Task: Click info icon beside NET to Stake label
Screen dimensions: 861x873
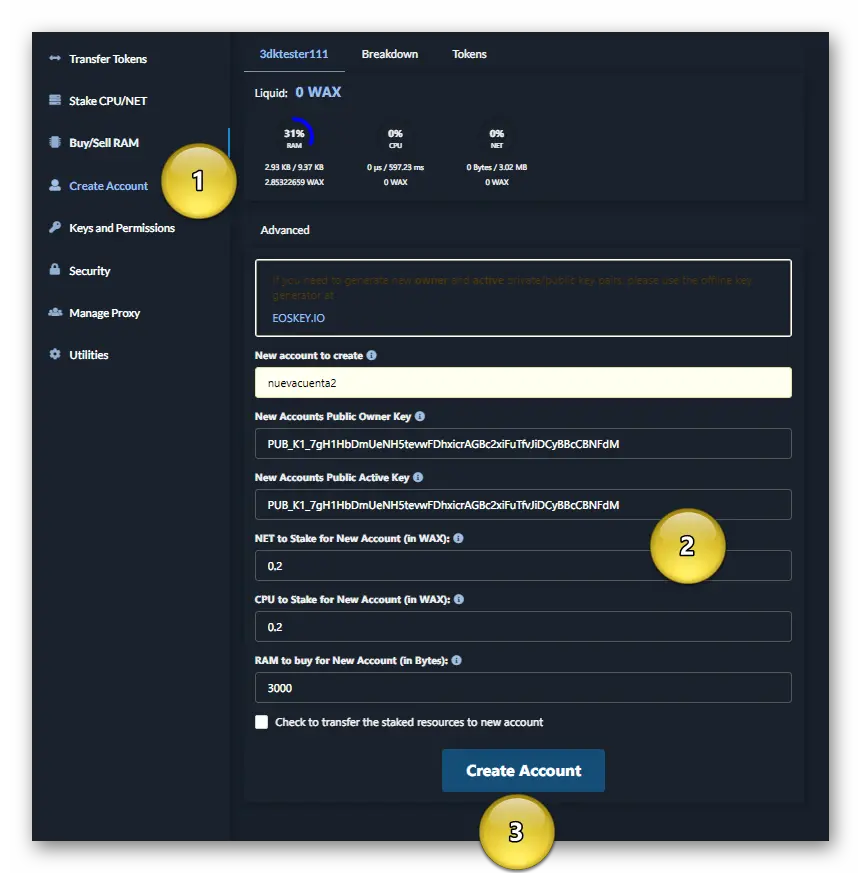Action: point(458,538)
